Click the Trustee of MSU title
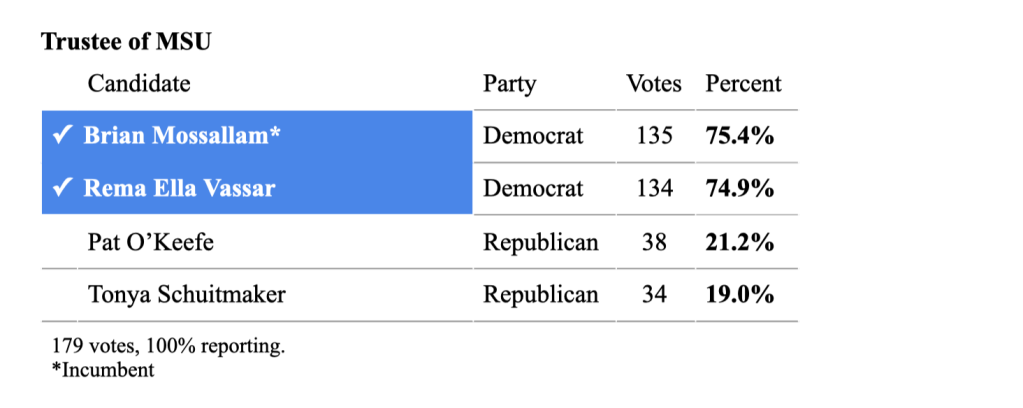This screenshot has height=408, width=1023. tap(126, 42)
